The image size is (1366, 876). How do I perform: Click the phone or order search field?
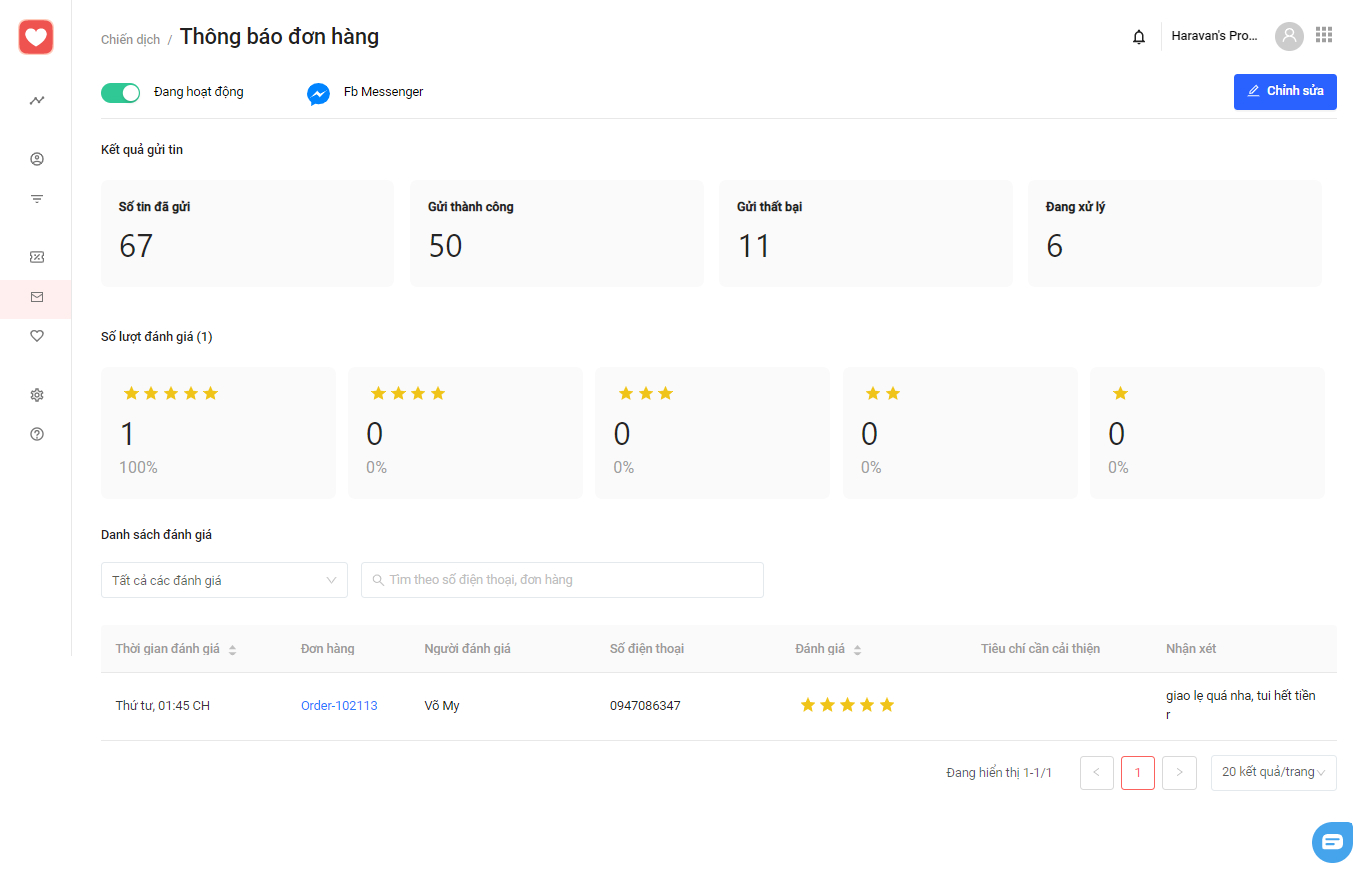tap(562, 580)
